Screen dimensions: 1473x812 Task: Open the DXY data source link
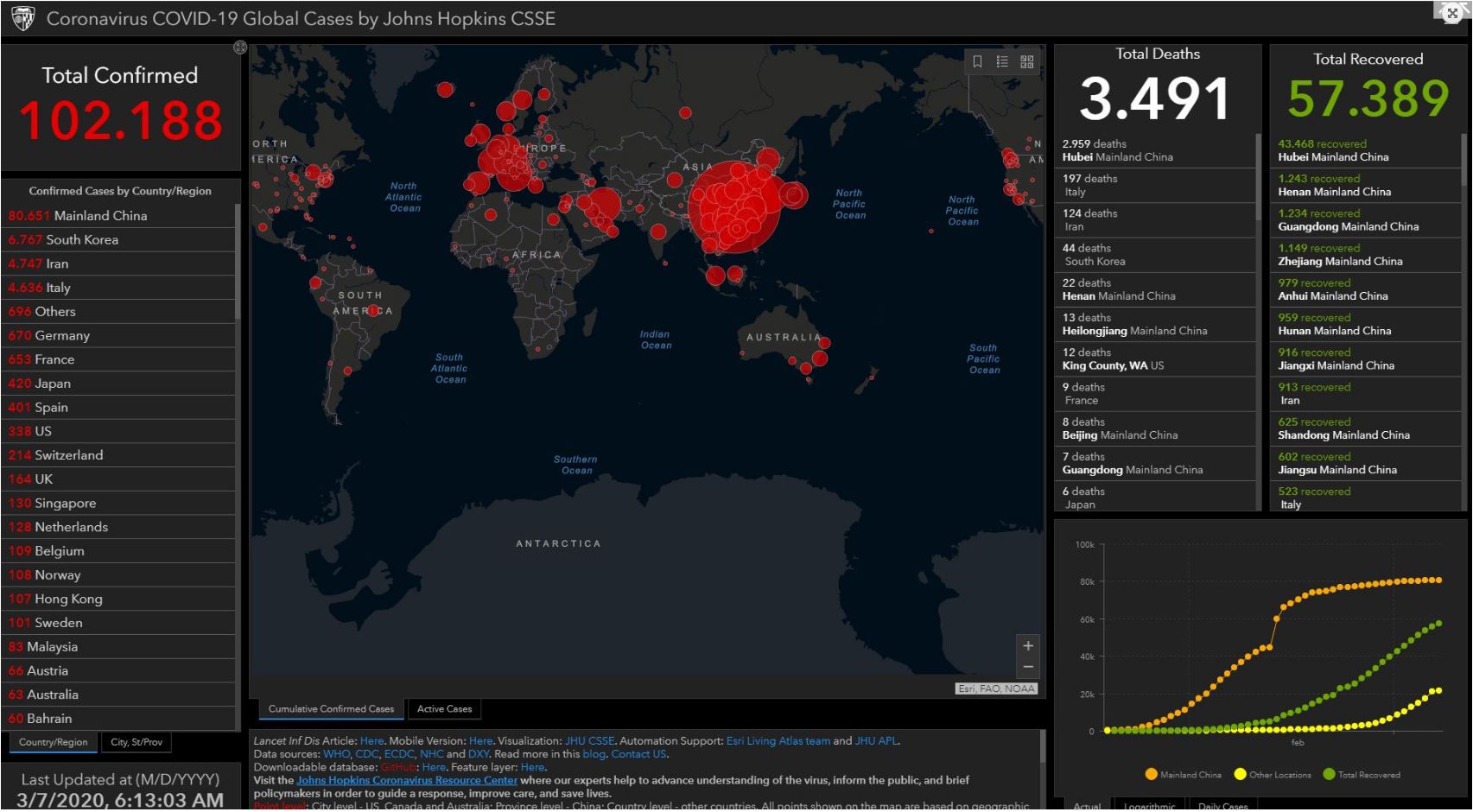(479, 754)
